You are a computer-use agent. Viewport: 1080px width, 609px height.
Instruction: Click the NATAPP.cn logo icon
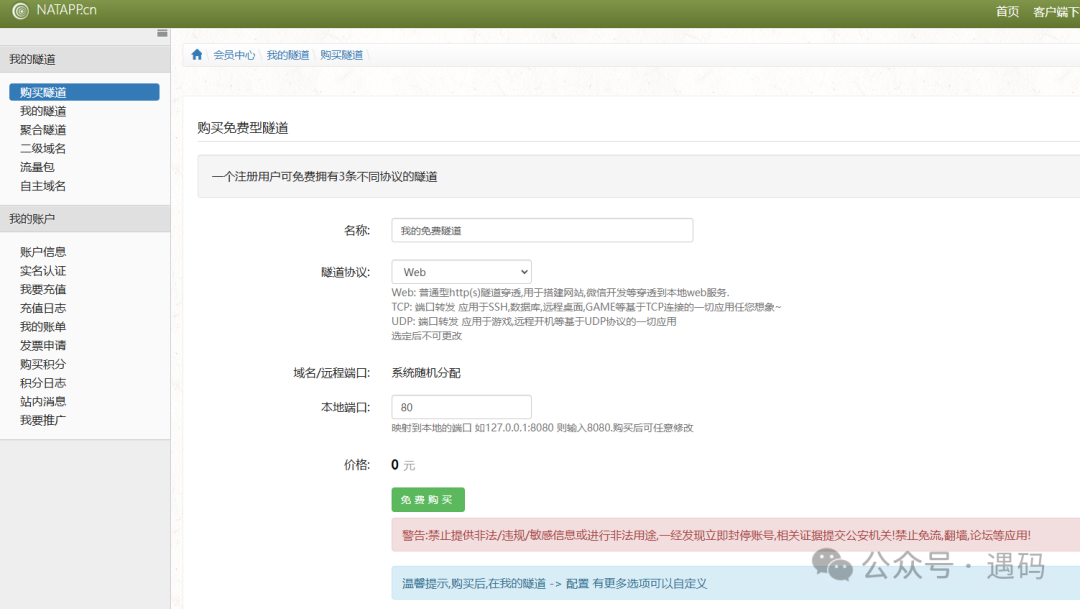(20, 12)
